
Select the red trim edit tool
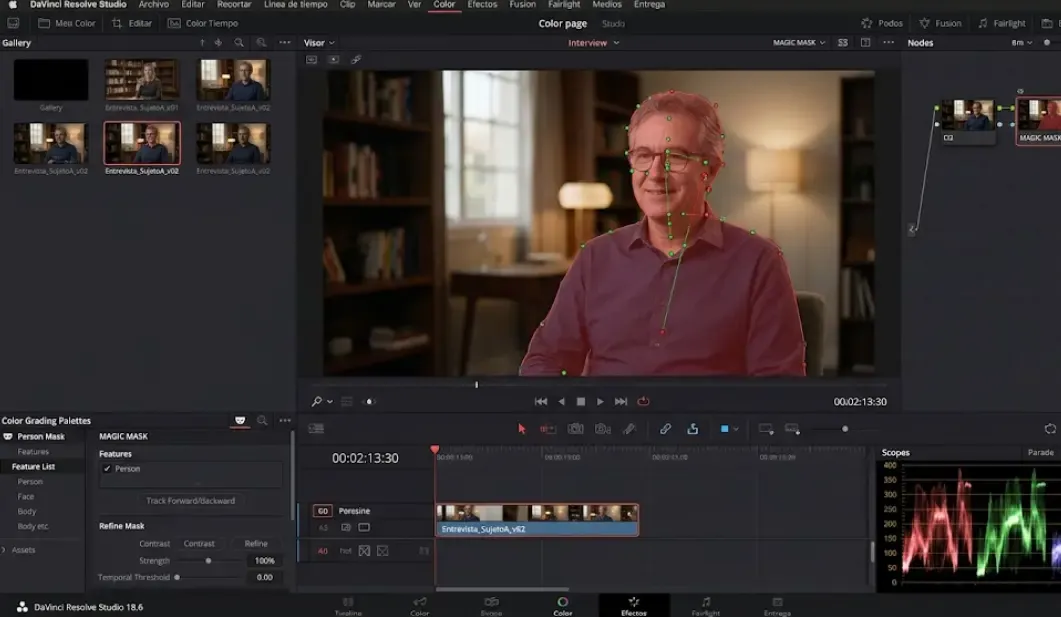click(x=547, y=429)
